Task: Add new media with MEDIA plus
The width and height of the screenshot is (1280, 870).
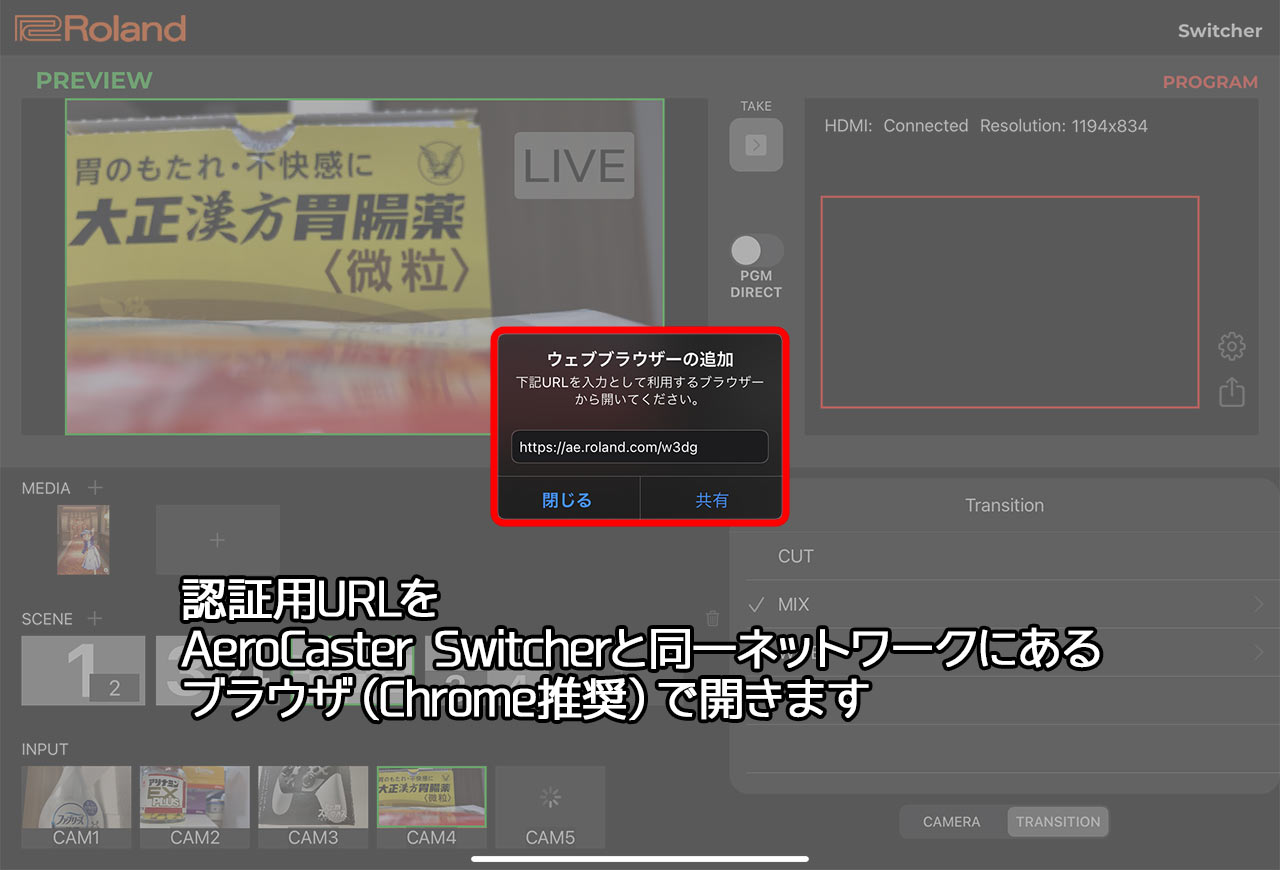Action: pyautogui.click(x=95, y=488)
